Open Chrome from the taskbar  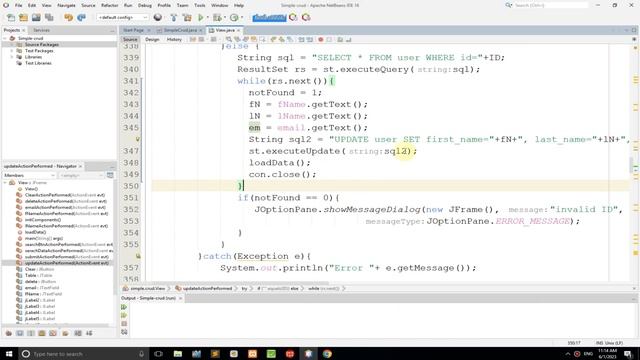point(327,354)
